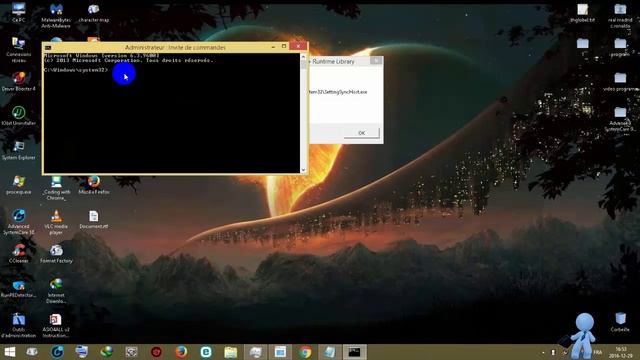Open Outils d'administration desktop icon

[18, 325]
